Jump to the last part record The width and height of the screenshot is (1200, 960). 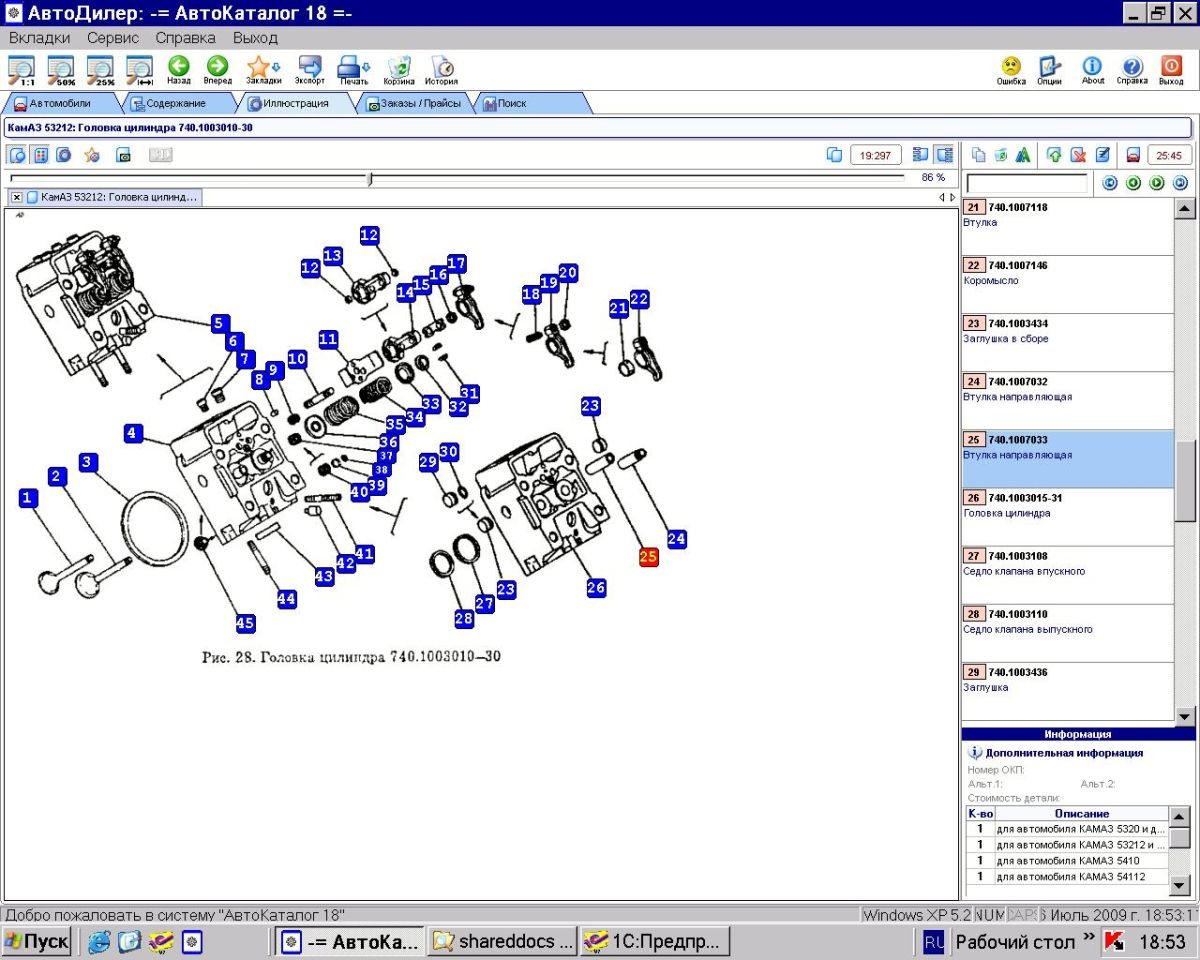click(1180, 183)
